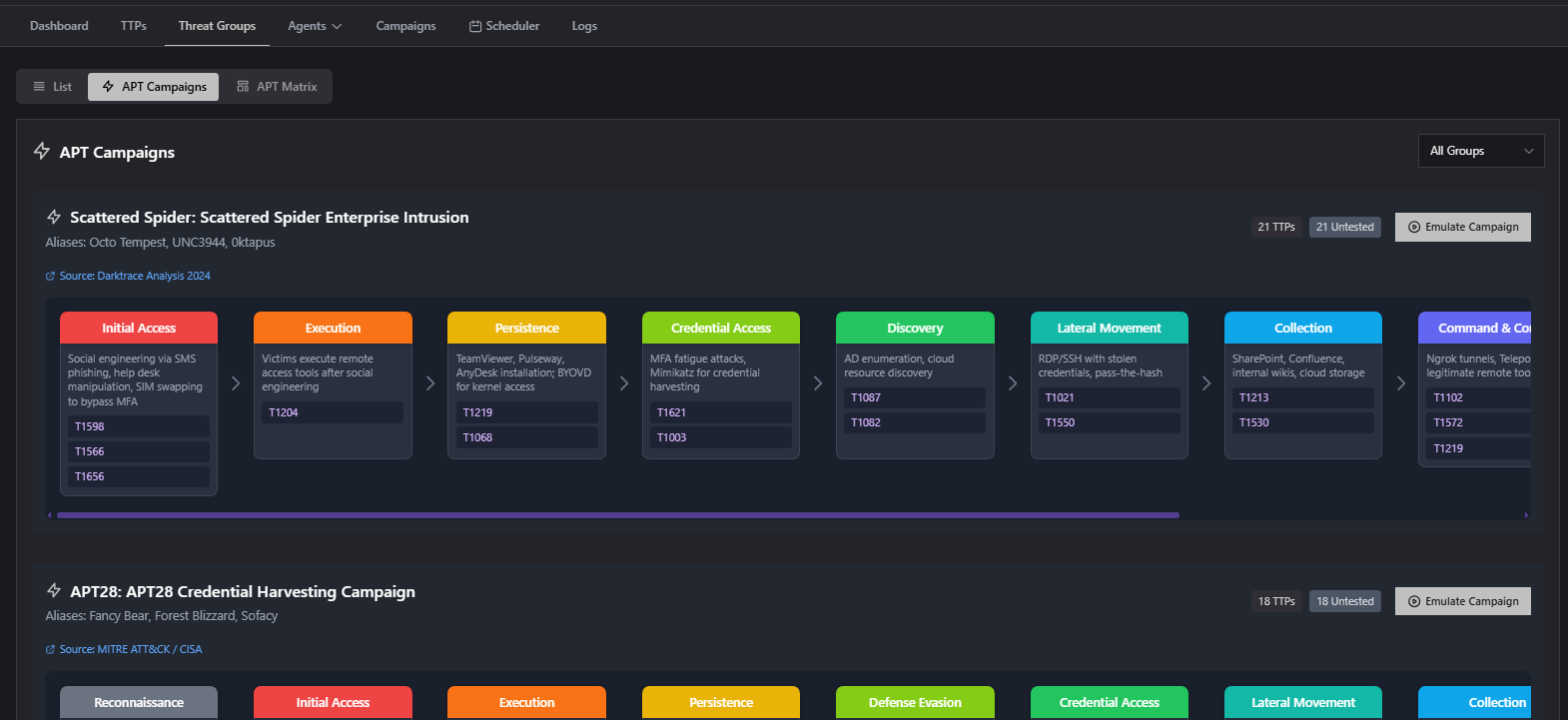Expand the Agents menu
This screenshot has width=1568, height=720.
314,26
